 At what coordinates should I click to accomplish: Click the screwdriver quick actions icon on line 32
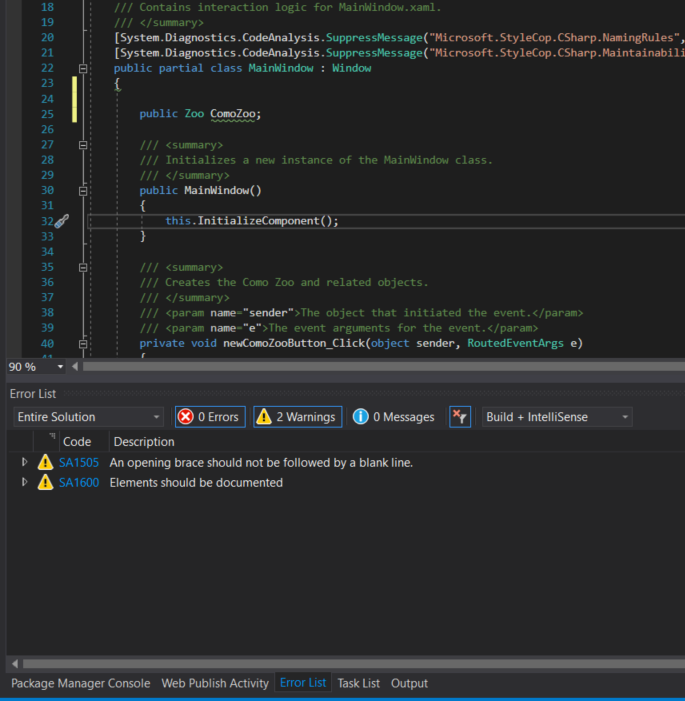click(62, 221)
